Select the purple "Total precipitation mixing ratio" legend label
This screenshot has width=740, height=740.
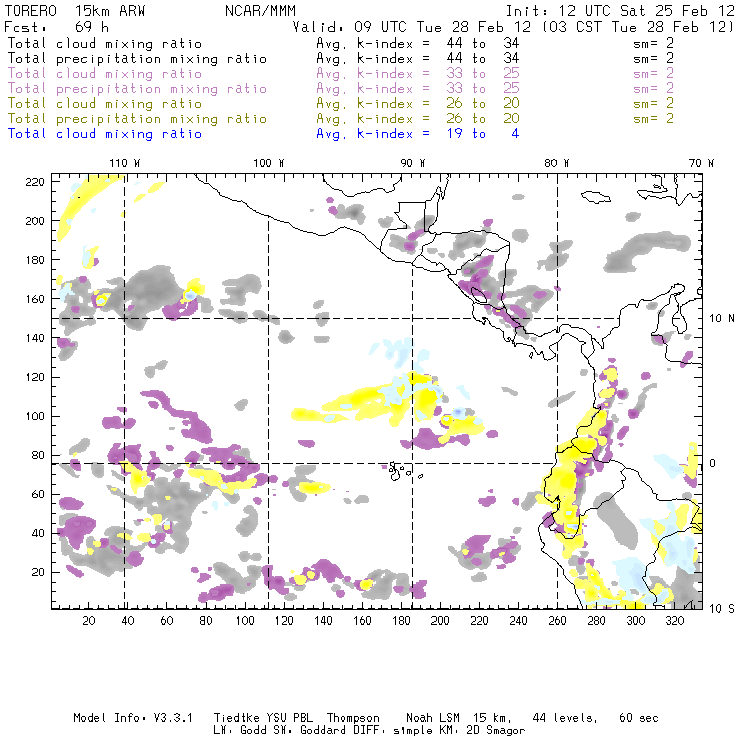(137, 89)
